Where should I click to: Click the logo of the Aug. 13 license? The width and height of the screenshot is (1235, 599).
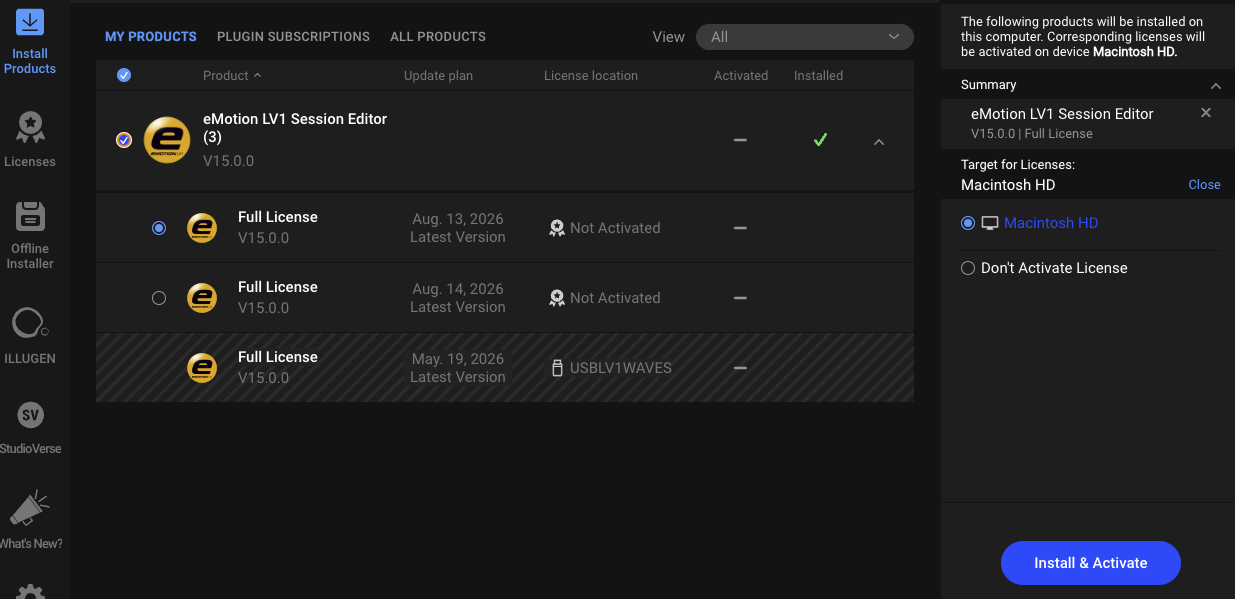point(202,228)
